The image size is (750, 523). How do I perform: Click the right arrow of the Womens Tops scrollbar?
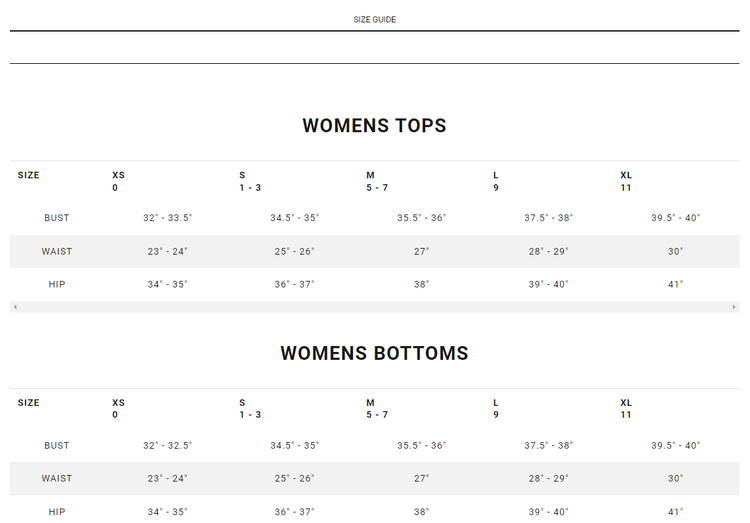(x=735, y=307)
